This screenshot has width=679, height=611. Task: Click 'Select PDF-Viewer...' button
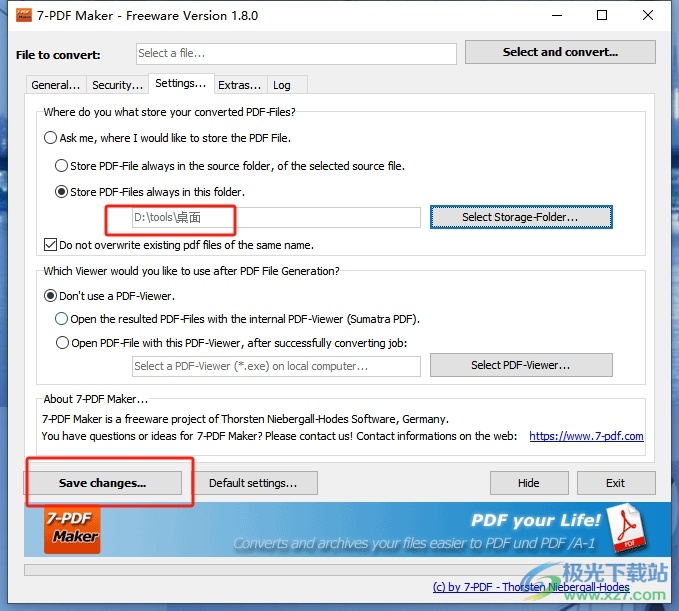click(521, 365)
